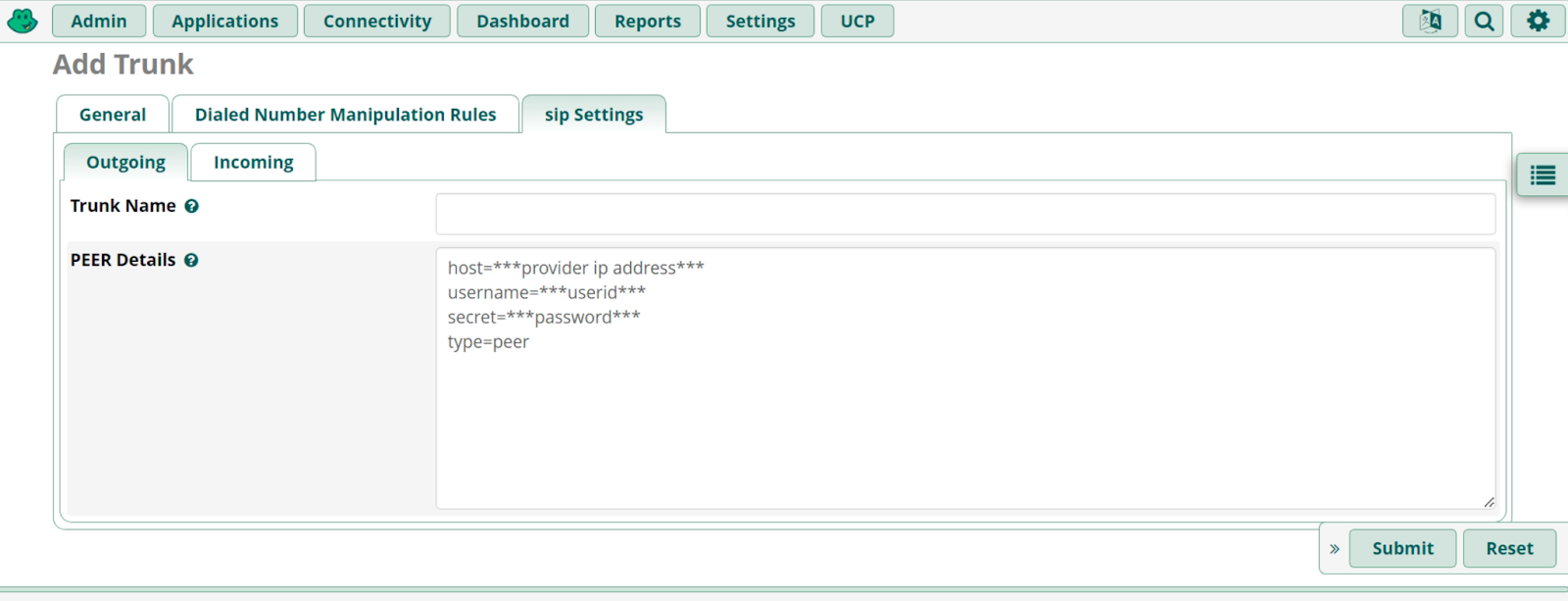Open the language selector icon

[x=1430, y=21]
